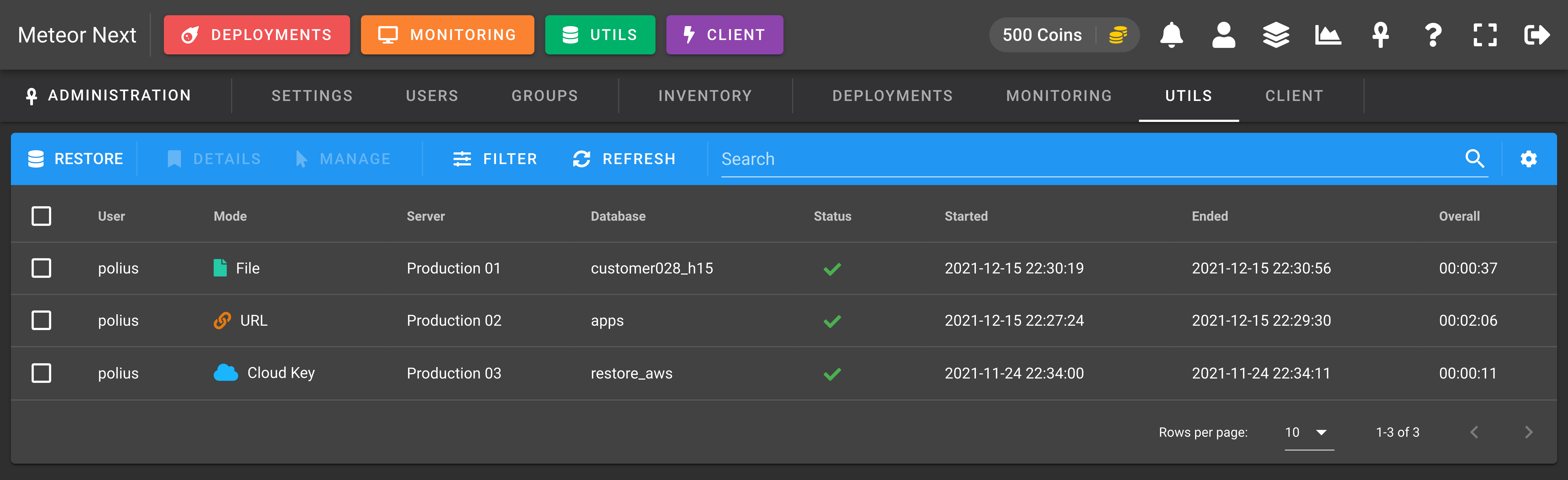Select the Production 02 row checkbox
This screenshot has width=1568, height=480.
point(41,320)
